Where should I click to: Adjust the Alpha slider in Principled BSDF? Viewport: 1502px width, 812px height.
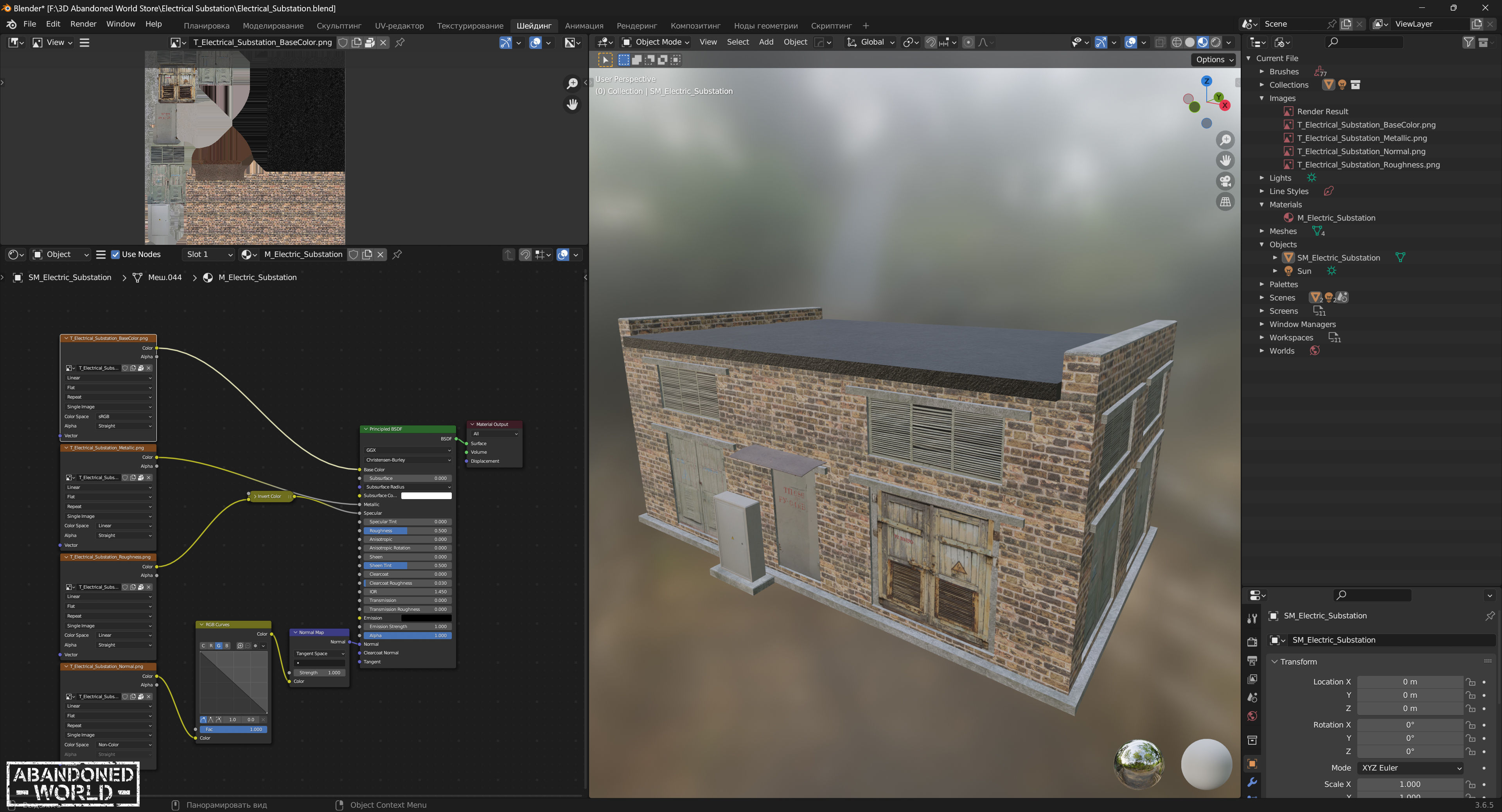pos(408,635)
